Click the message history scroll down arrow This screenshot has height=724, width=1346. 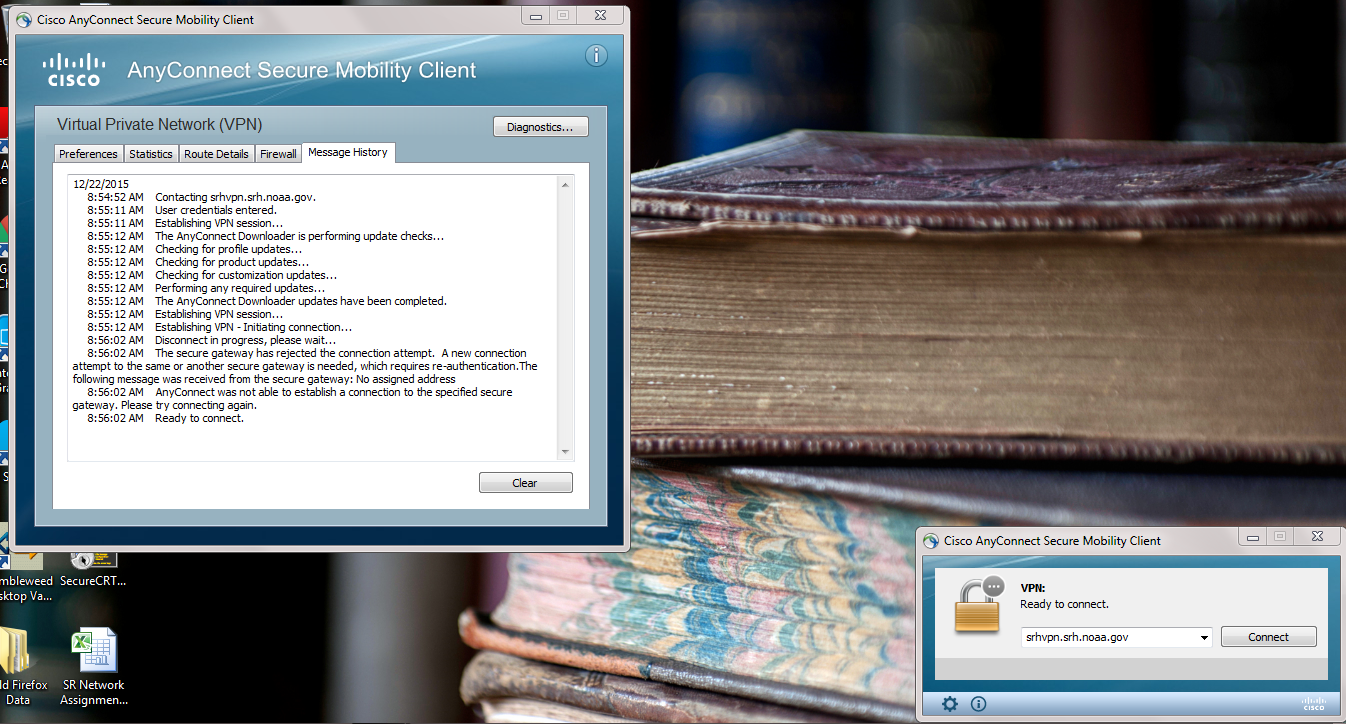(566, 452)
